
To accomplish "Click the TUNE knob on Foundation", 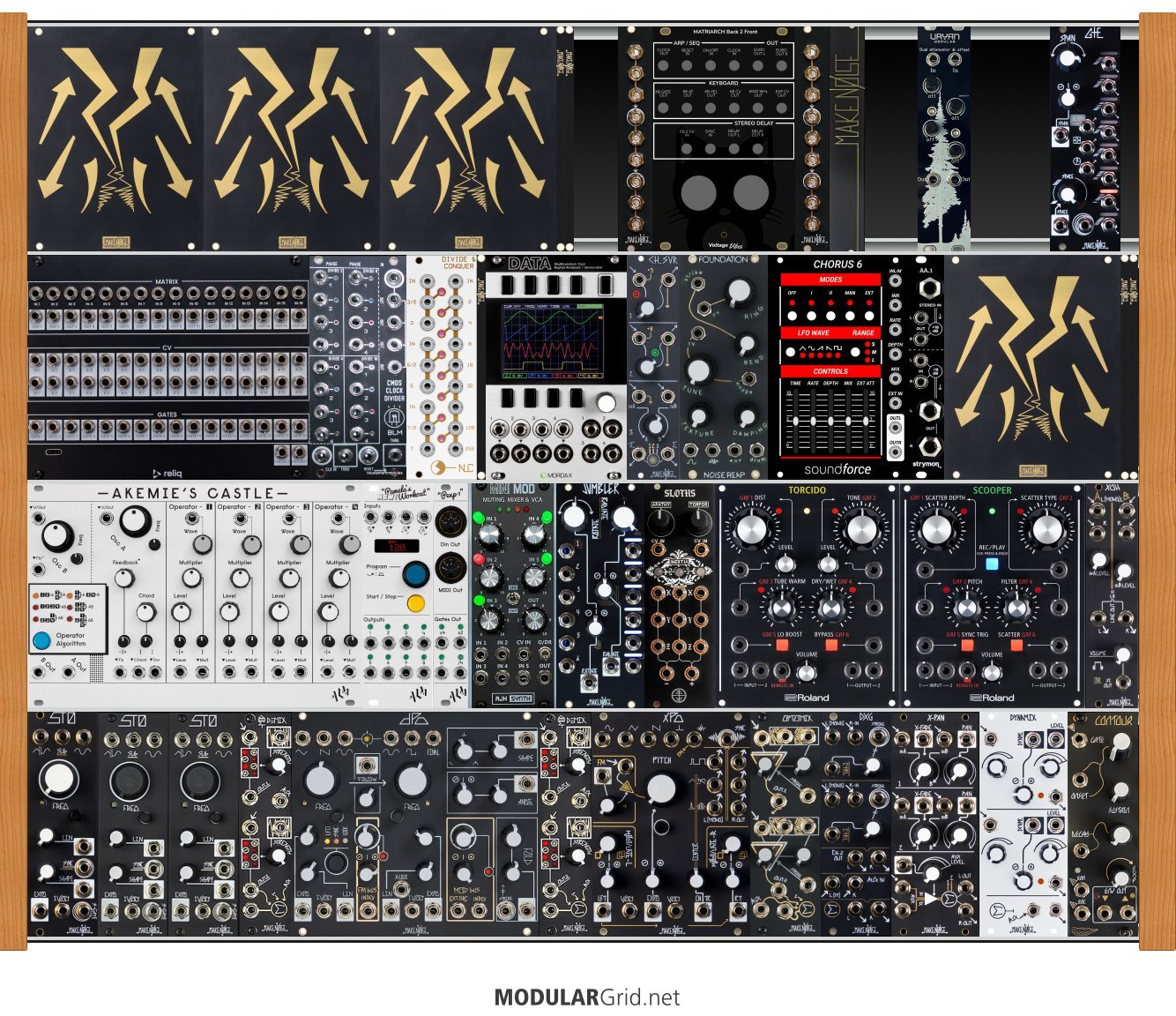I will [699, 370].
